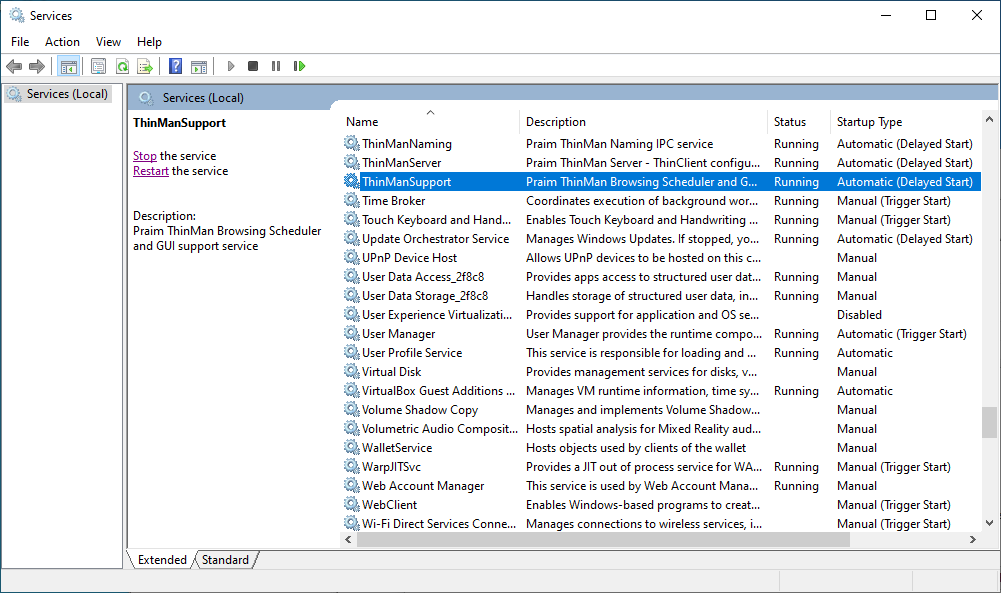Select the User Data Access_2f8c8 service
The width and height of the screenshot is (1001, 593).
[660, 276]
